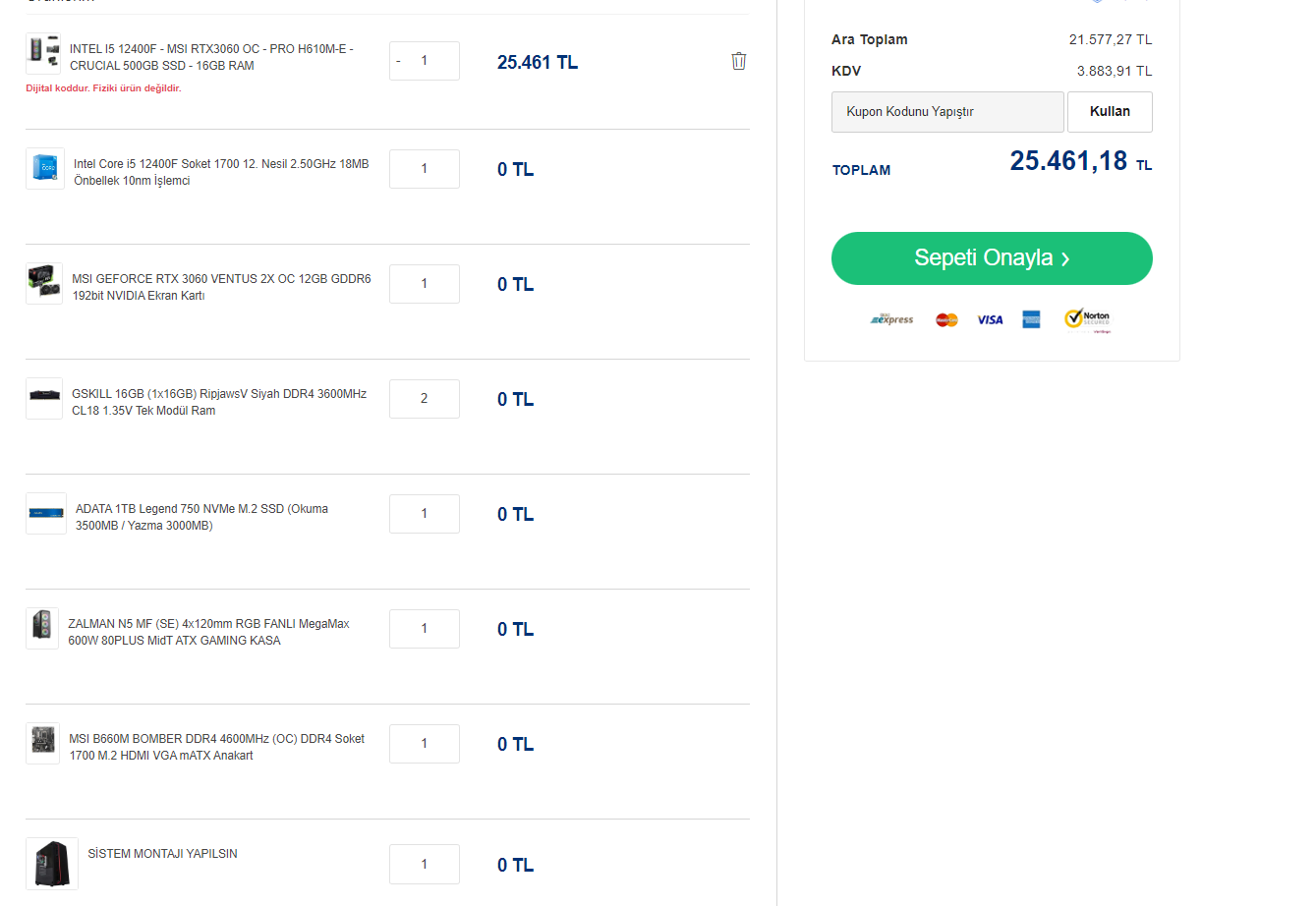Click the SİSTEM MONTAJI quantity field
Screen dimensions: 1316x906
tap(425, 865)
